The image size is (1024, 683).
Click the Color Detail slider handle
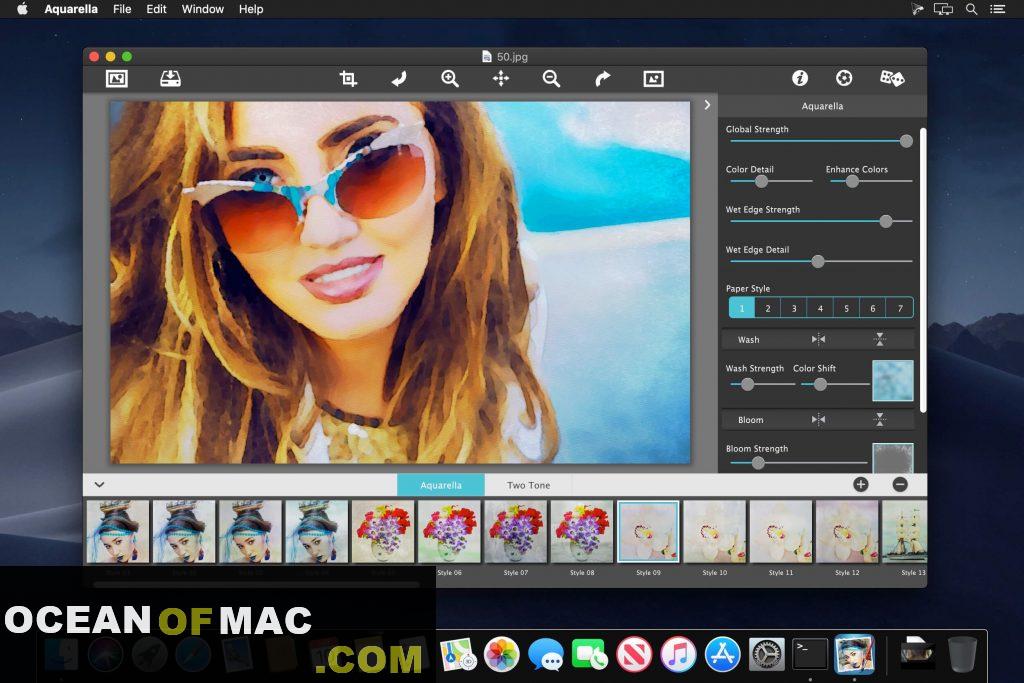(761, 182)
